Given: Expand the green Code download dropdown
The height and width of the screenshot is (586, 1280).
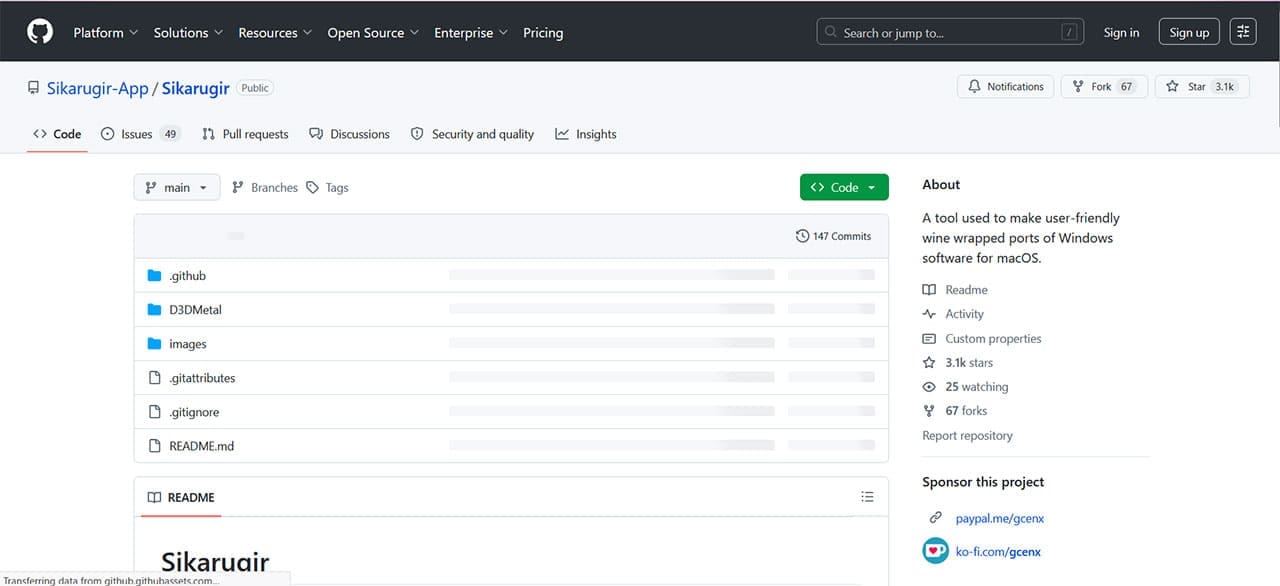Looking at the screenshot, I should click(x=844, y=187).
